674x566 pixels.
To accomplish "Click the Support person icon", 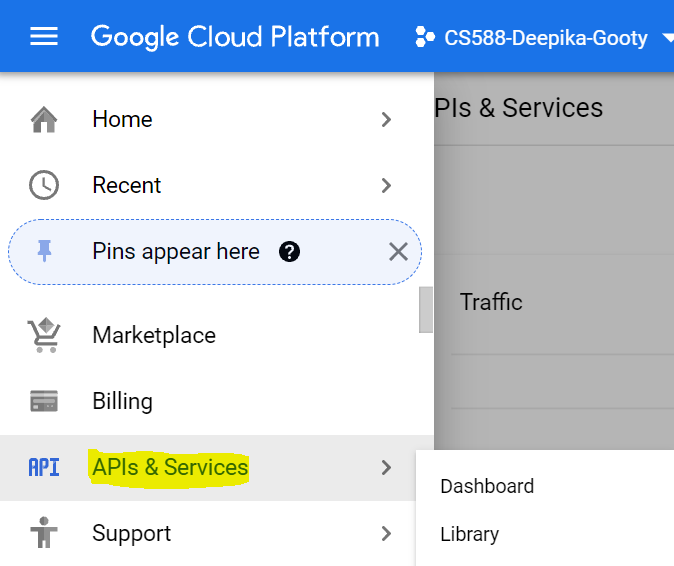I will pyautogui.click(x=44, y=532).
